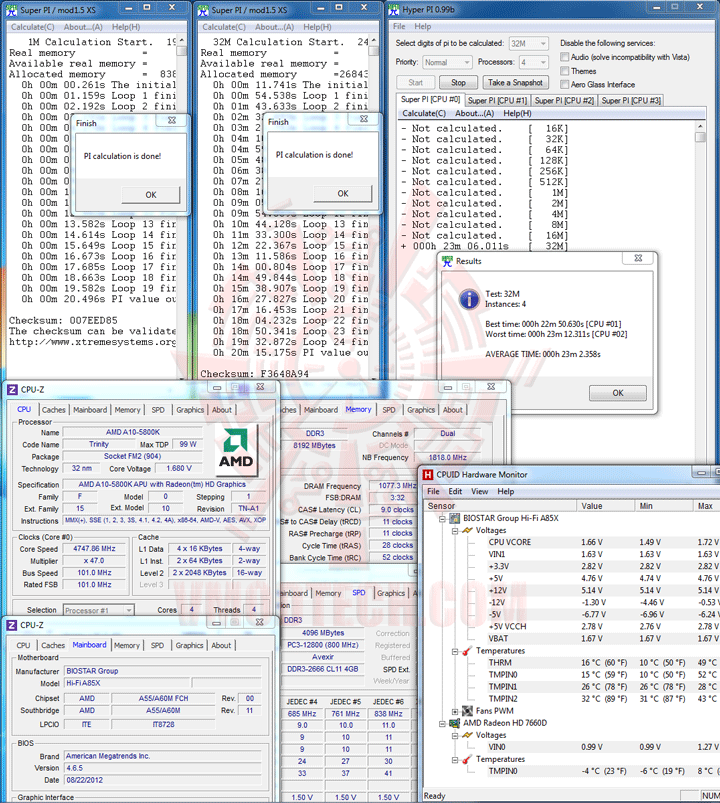Open the Caches tab in top CPU-Z window
720x803 pixels.
click(x=54, y=410)
